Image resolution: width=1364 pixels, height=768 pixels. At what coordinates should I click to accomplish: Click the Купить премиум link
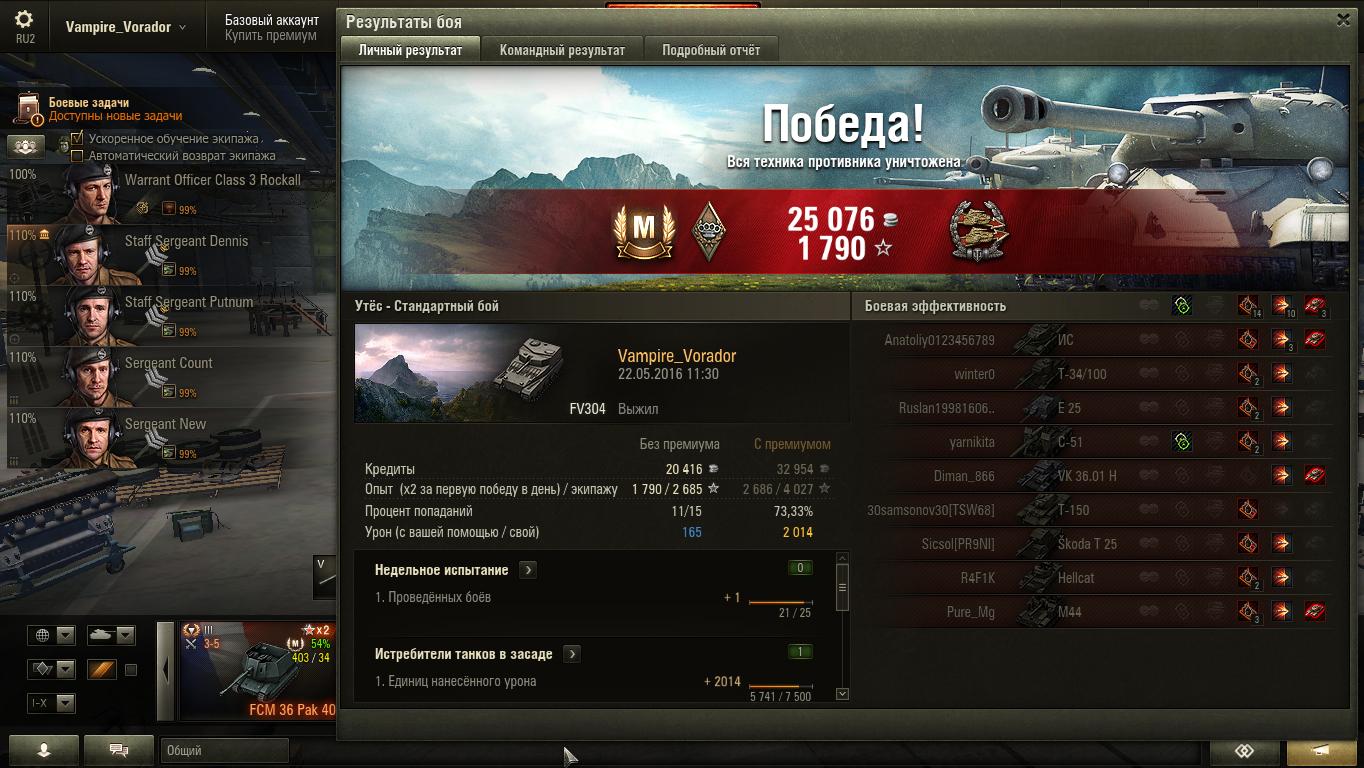coord(270,35)
